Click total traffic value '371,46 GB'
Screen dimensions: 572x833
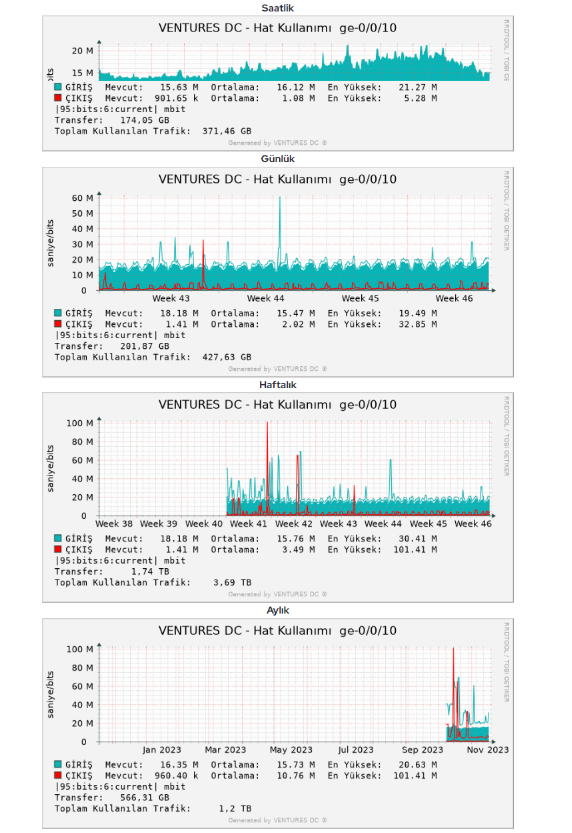[x=227, y=131]
